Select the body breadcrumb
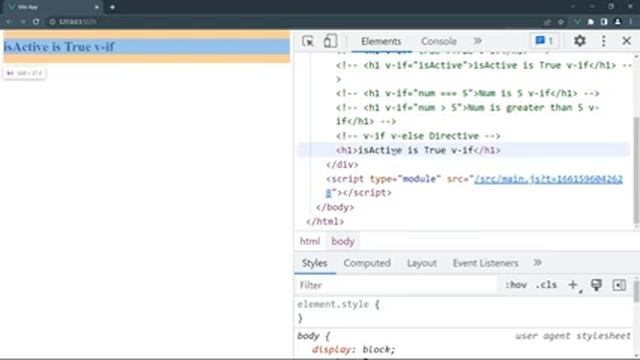The image size is (640, 360). pyautogui.click(x=343, y=242)
